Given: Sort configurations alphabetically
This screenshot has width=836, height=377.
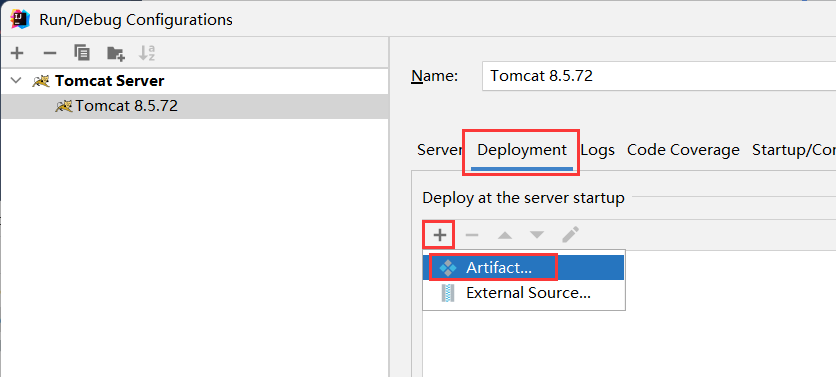Looking at the screenshot, I should (x=147, y=53).
